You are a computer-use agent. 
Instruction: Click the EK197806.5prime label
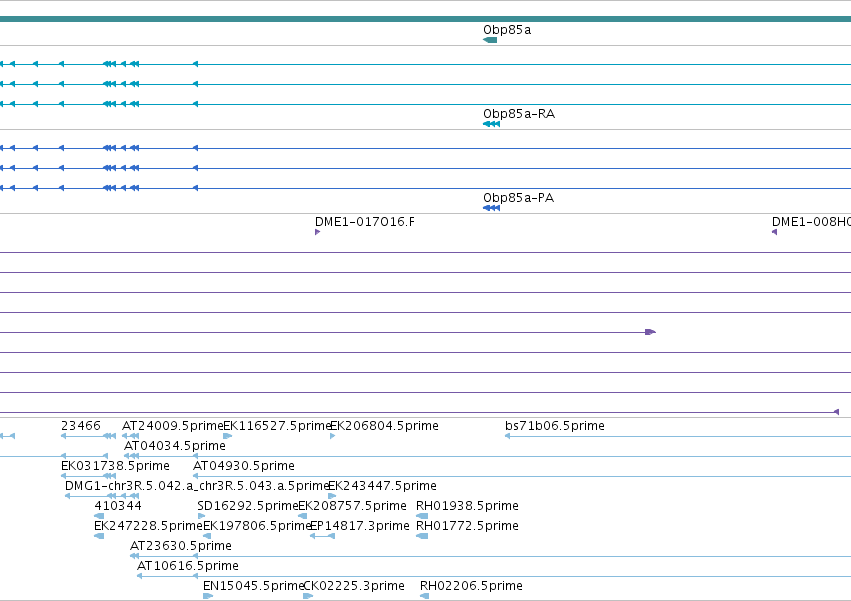(257, 526)
